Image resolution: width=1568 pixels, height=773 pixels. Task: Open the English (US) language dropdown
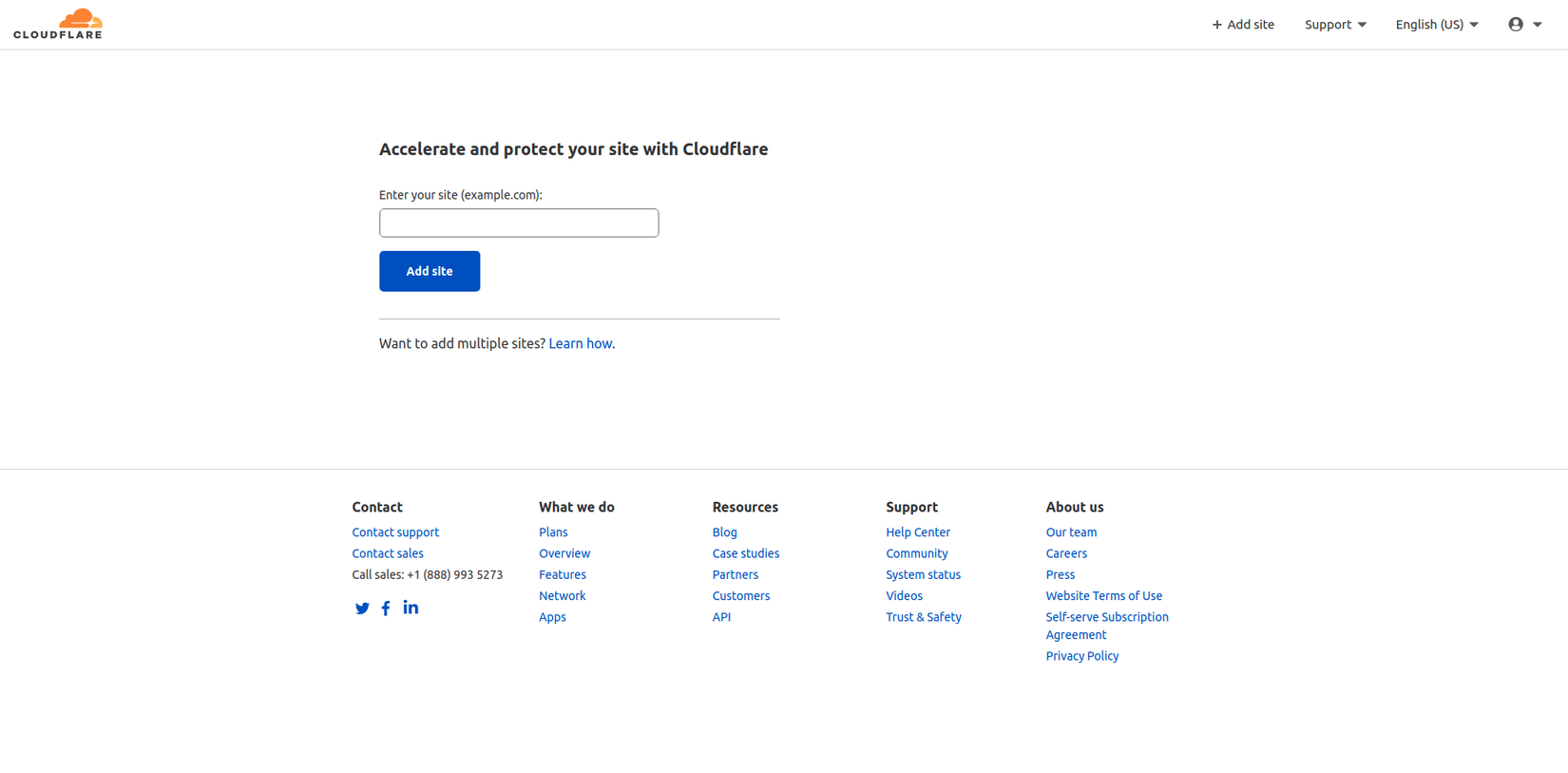coord(1437,25)
